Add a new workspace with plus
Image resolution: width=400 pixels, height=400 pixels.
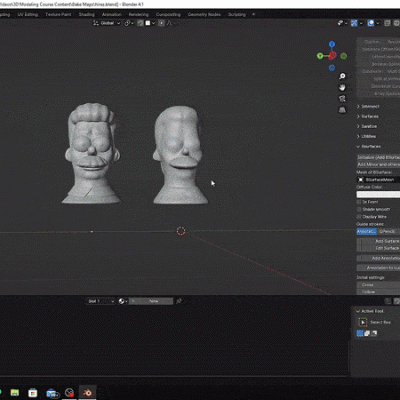(x=253, y=14)
